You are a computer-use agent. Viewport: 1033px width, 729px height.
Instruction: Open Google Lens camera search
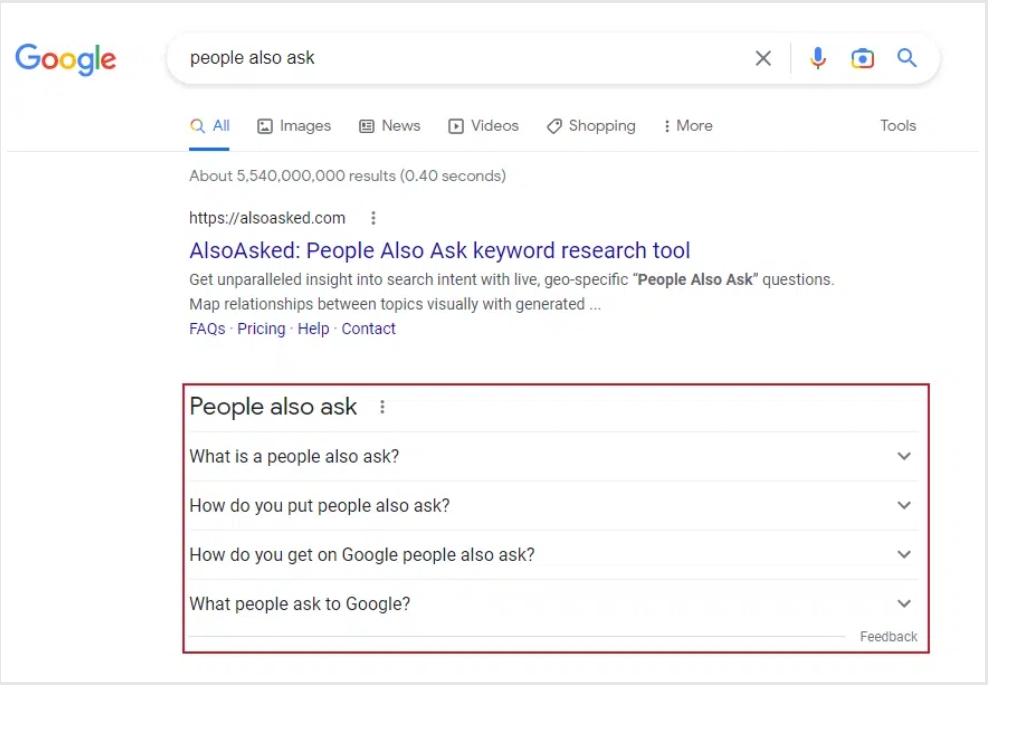[862, 59]
